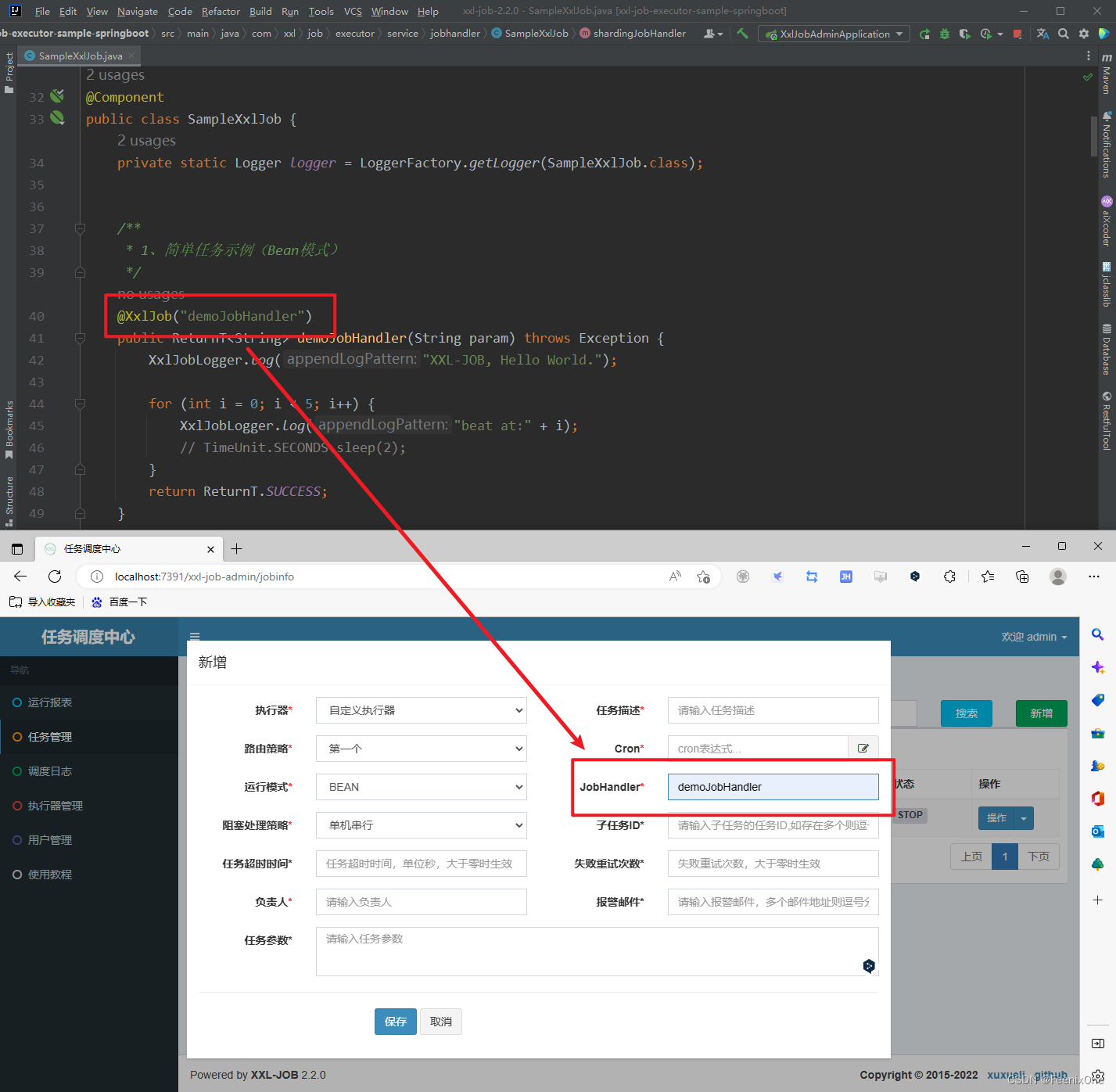Open the Notifications tool window

1107,145
